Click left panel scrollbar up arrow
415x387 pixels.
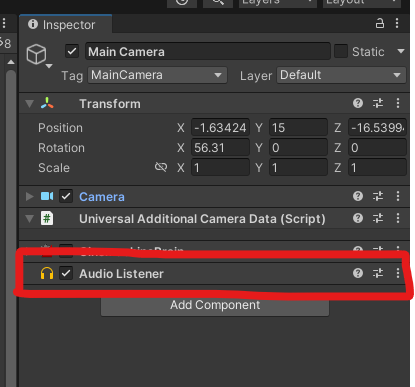coord(11,62)
